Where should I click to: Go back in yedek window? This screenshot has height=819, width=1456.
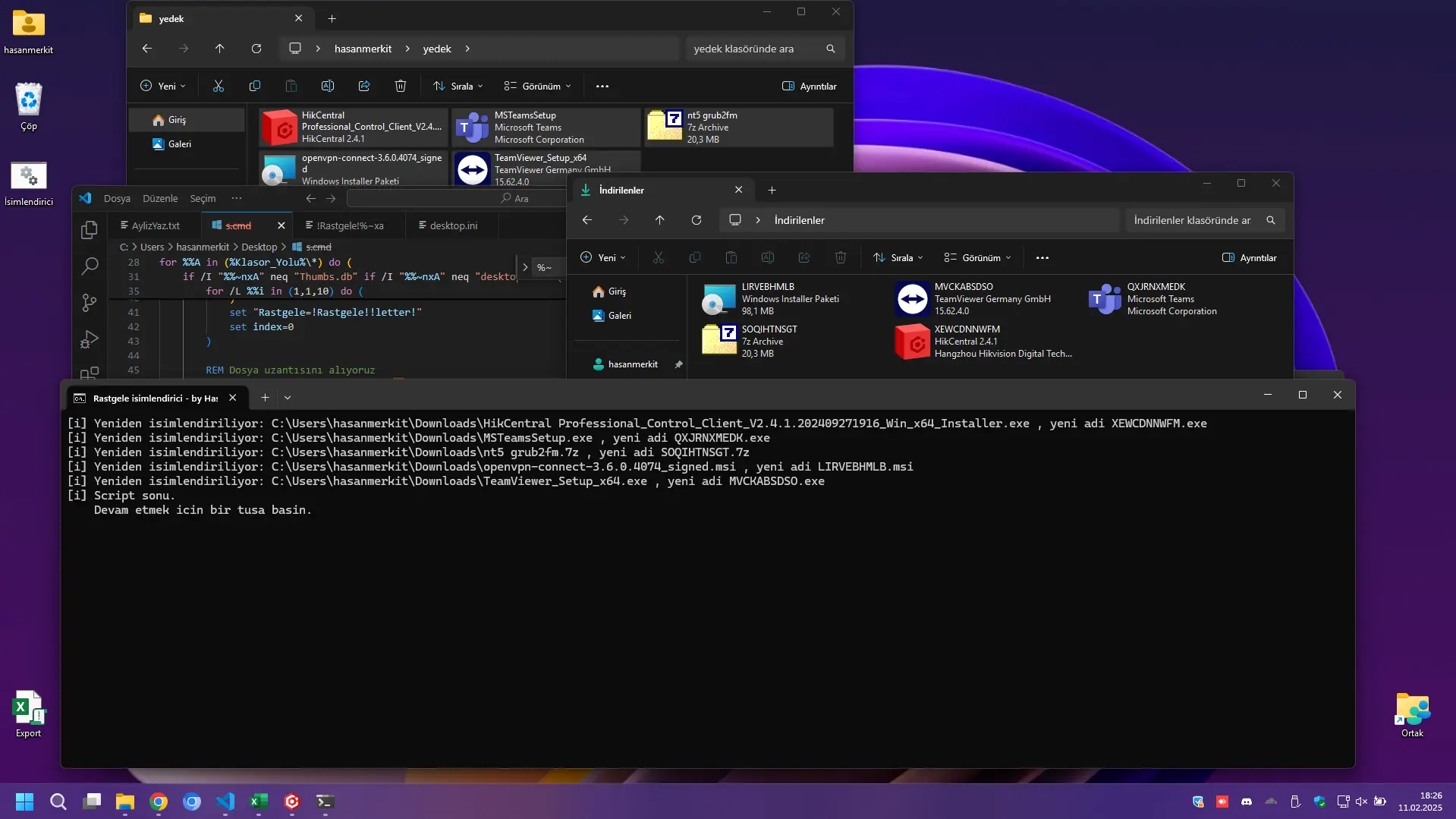tap(147, 49)
